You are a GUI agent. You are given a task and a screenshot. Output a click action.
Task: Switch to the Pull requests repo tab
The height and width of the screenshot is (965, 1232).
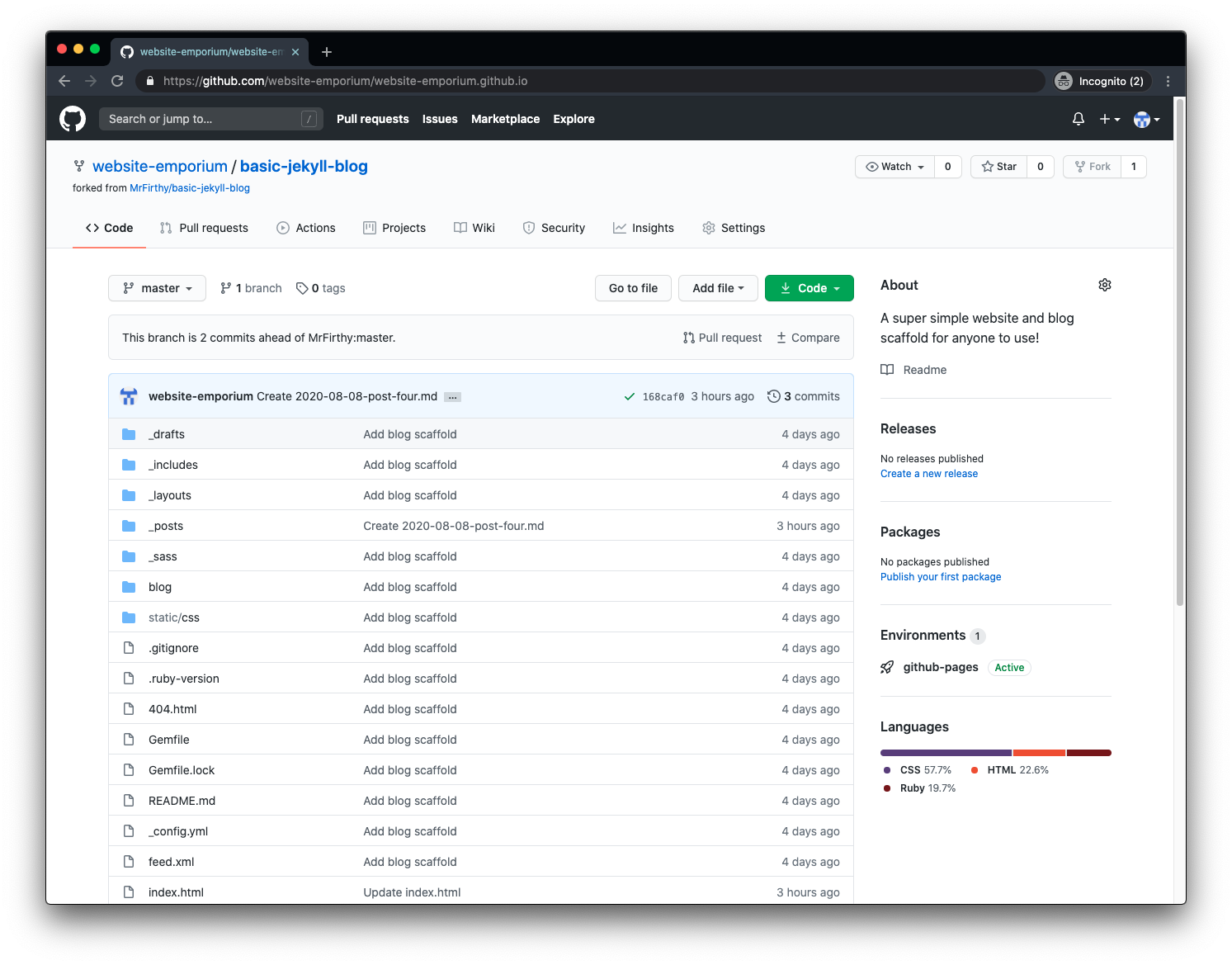pyautogui.click(x=204, y=228)
